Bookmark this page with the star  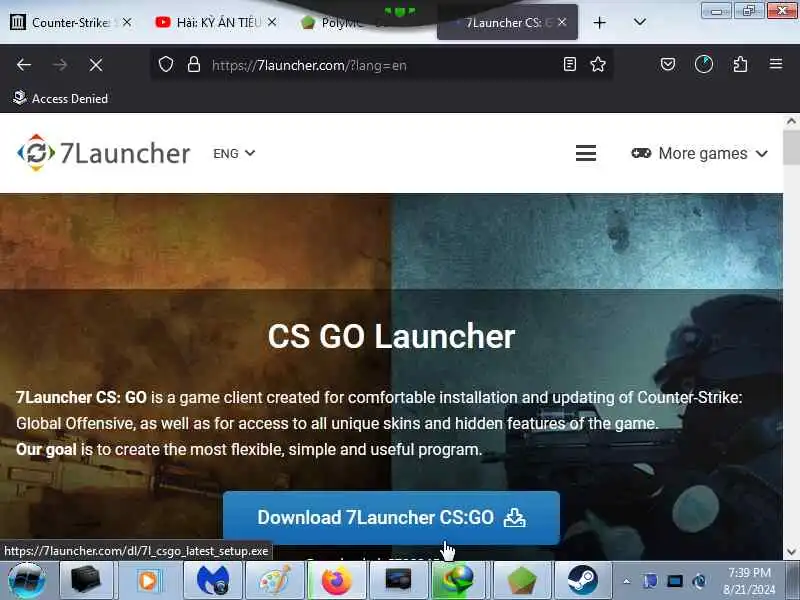(x=598, y=64)
